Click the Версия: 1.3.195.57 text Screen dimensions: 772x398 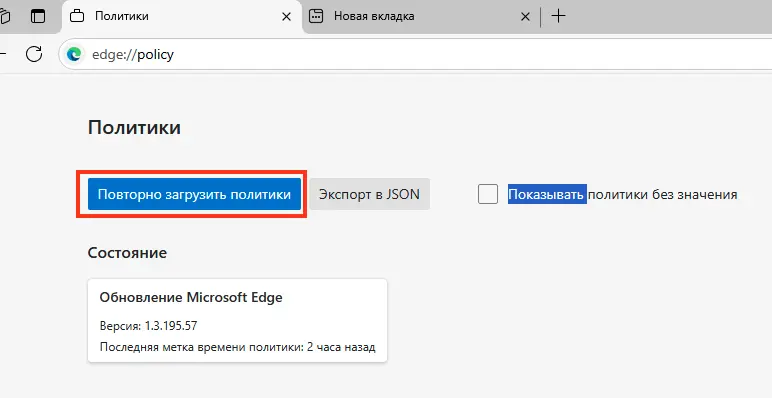click(x=149, y=326)
